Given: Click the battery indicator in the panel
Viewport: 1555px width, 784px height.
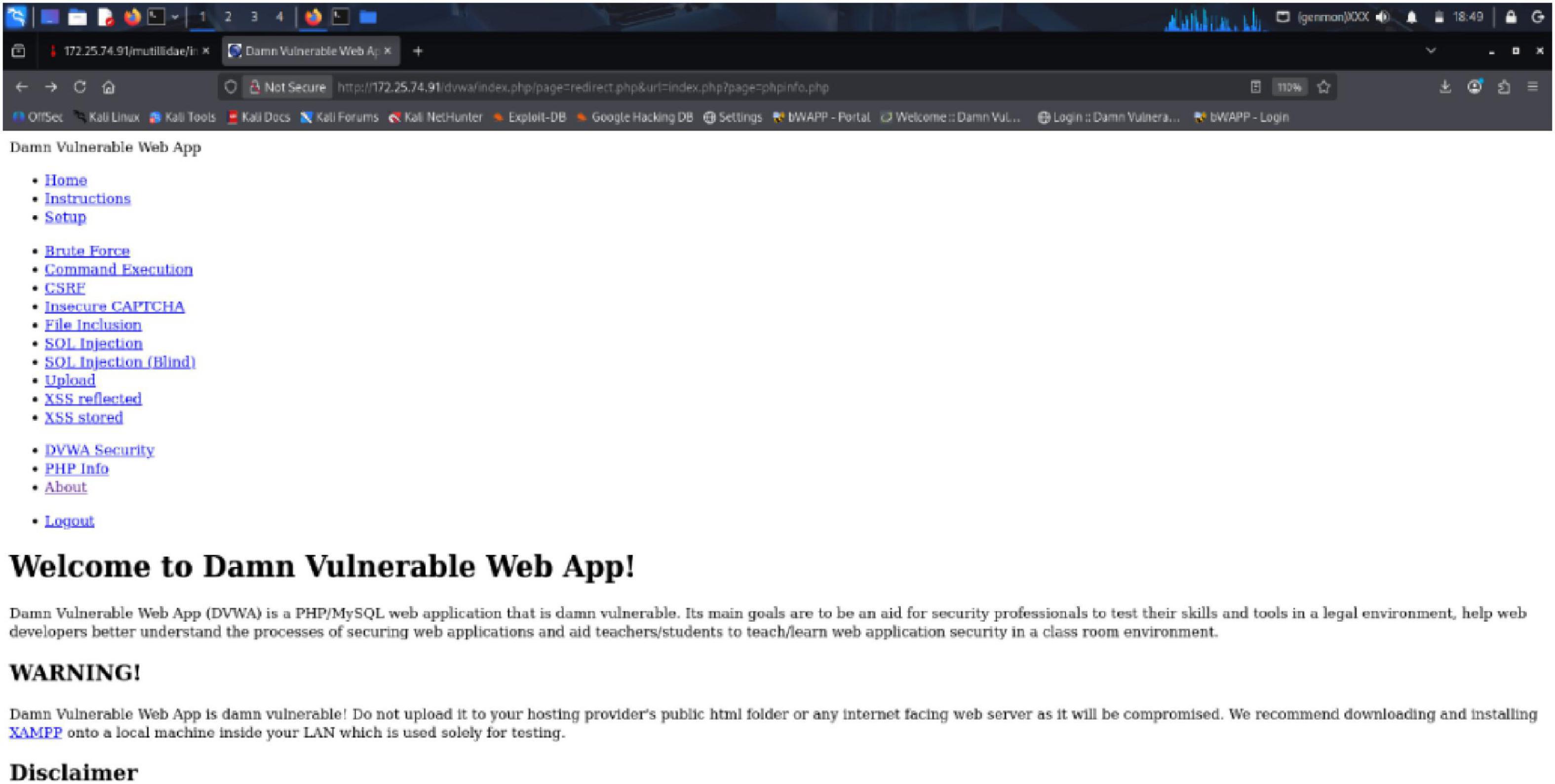Looking at the screenshot, I should coord(1439,17).
